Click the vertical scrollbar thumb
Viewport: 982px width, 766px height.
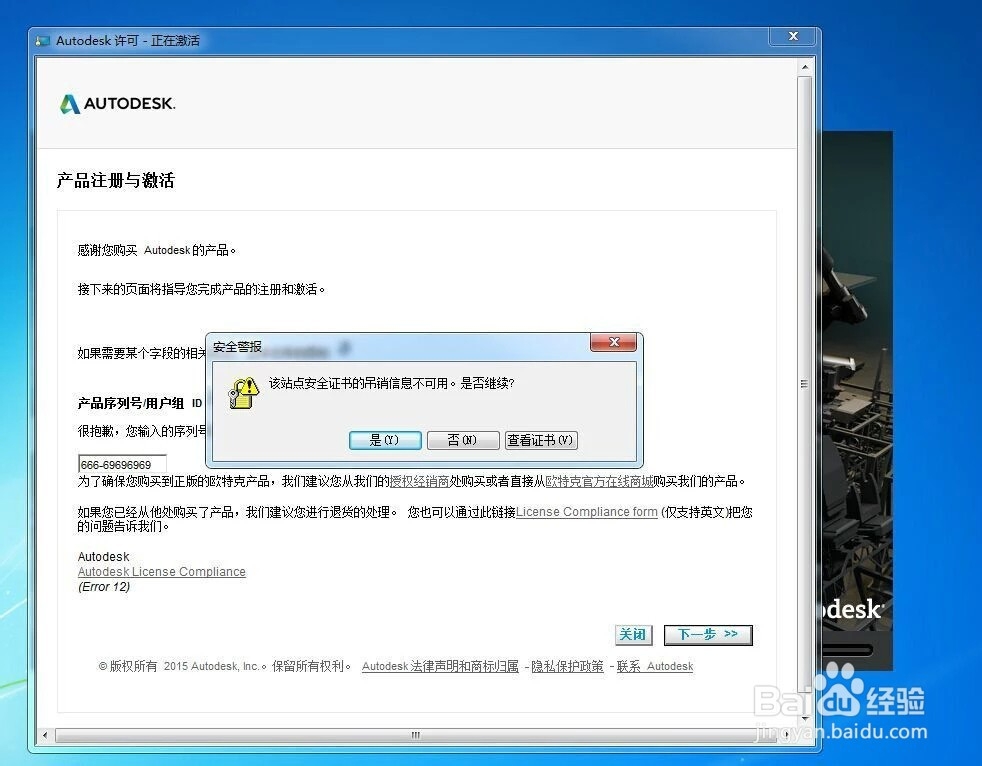click(x=805, y=383)
